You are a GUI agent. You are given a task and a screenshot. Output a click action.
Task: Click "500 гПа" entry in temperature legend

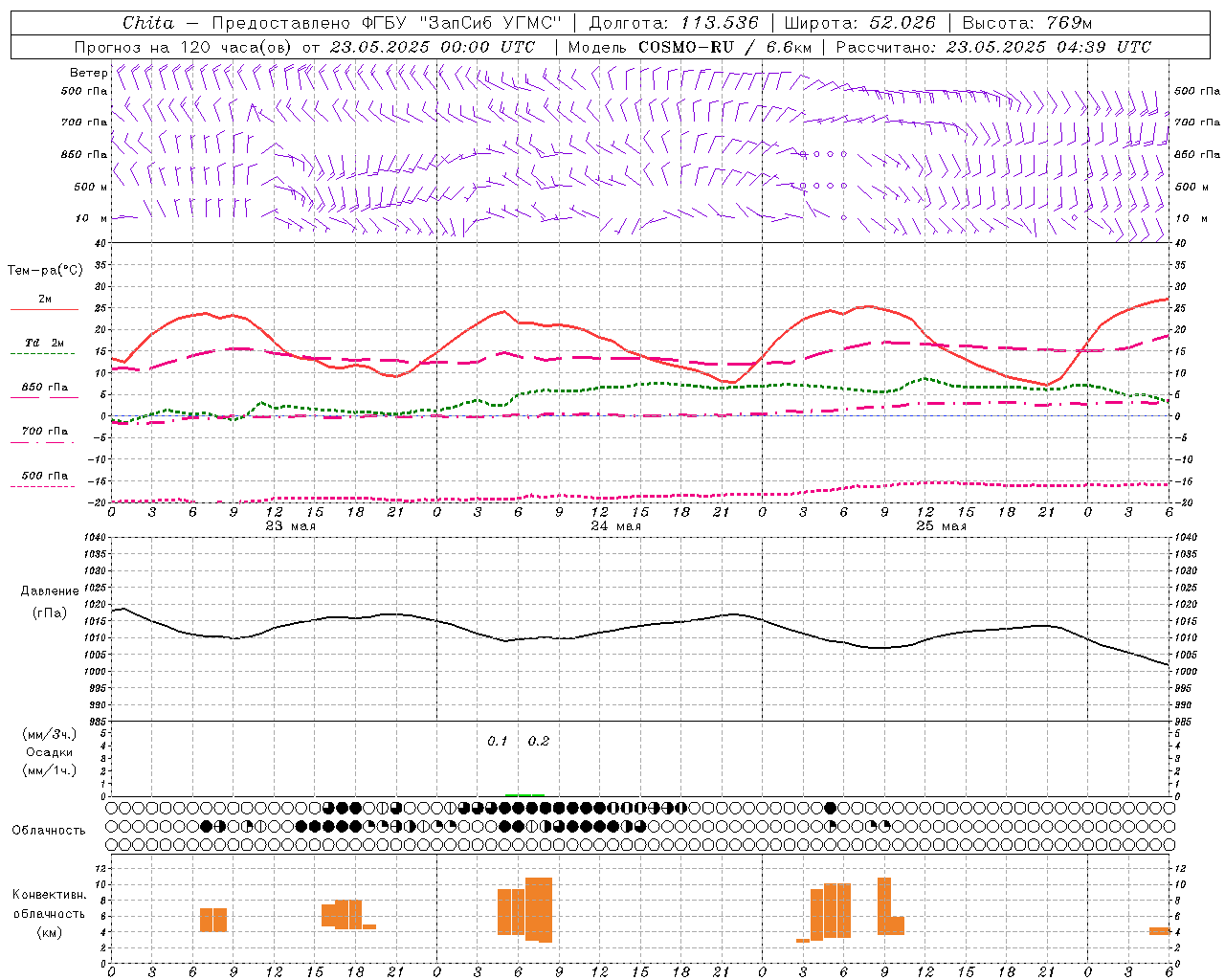pos(45,476)
